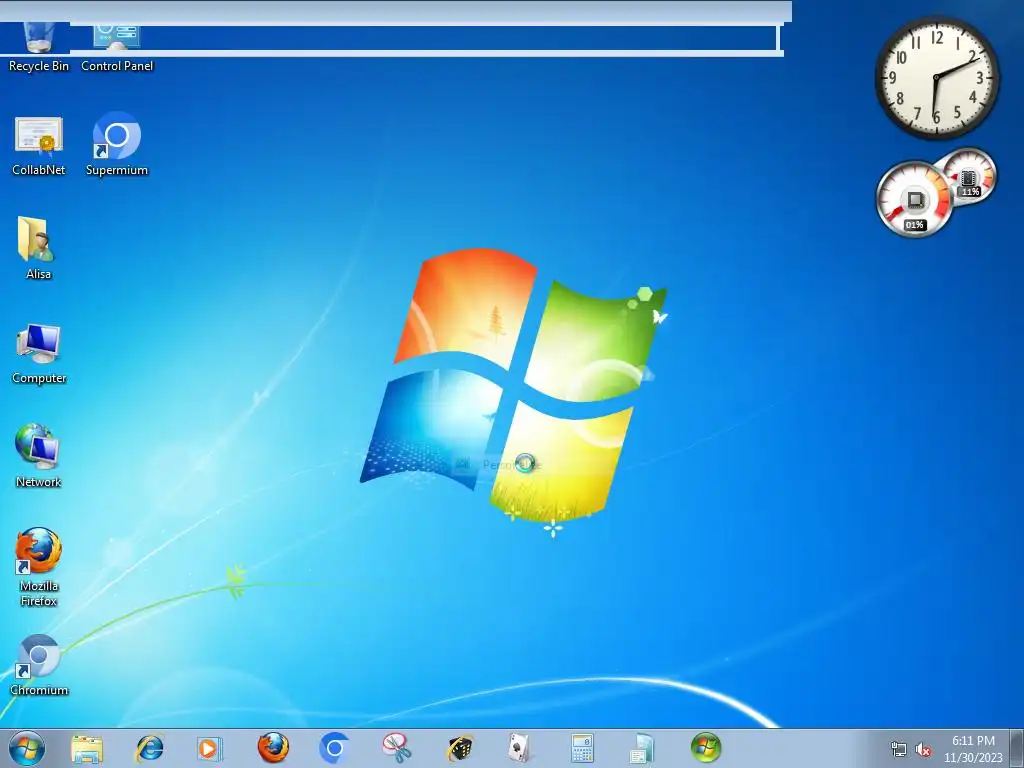This screenshot has height=768, width=1024.
Task: Click the 'Alisa' folder label
Action: pos(39,274)
